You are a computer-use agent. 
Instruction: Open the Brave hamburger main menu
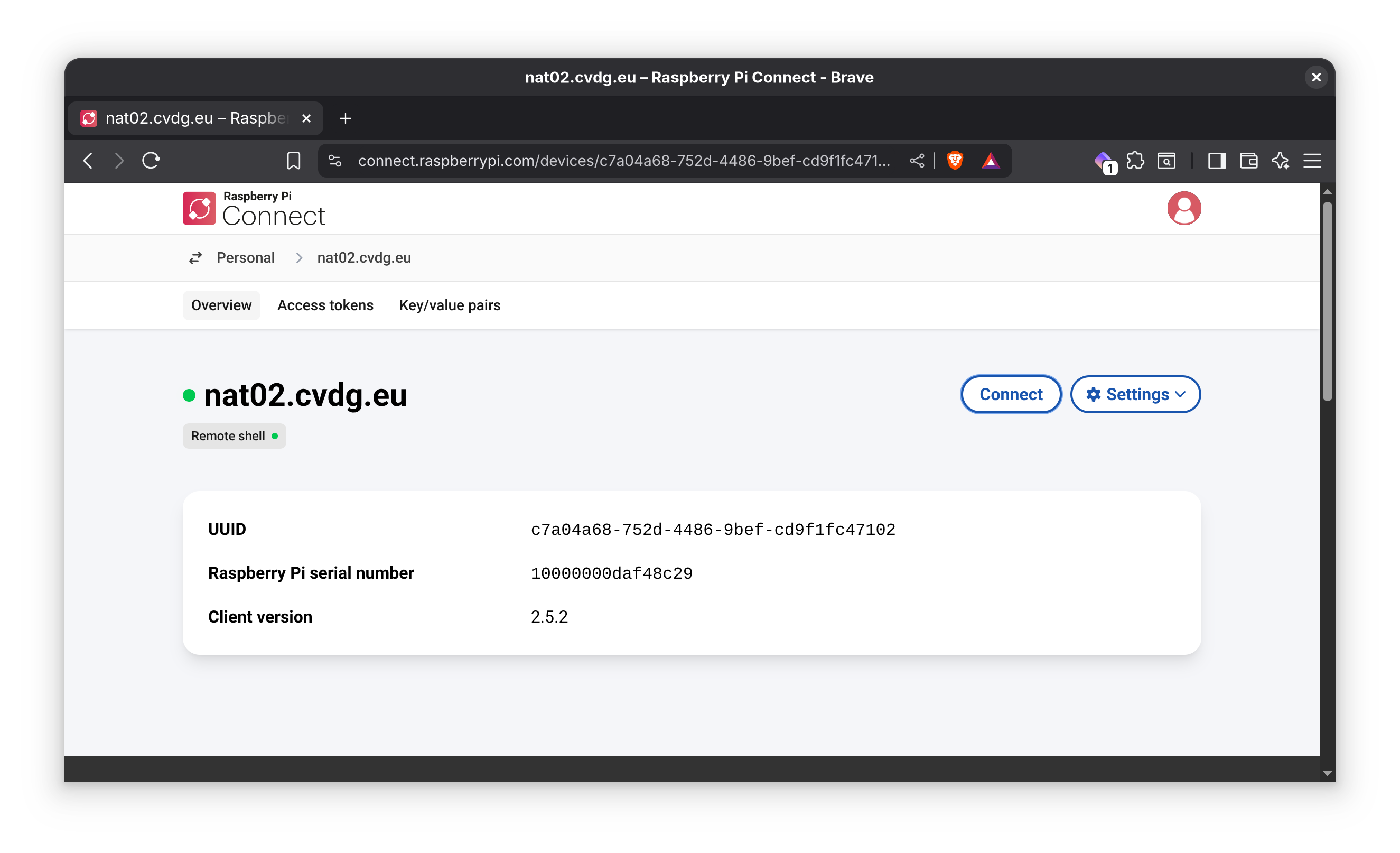coord(1312,161)
